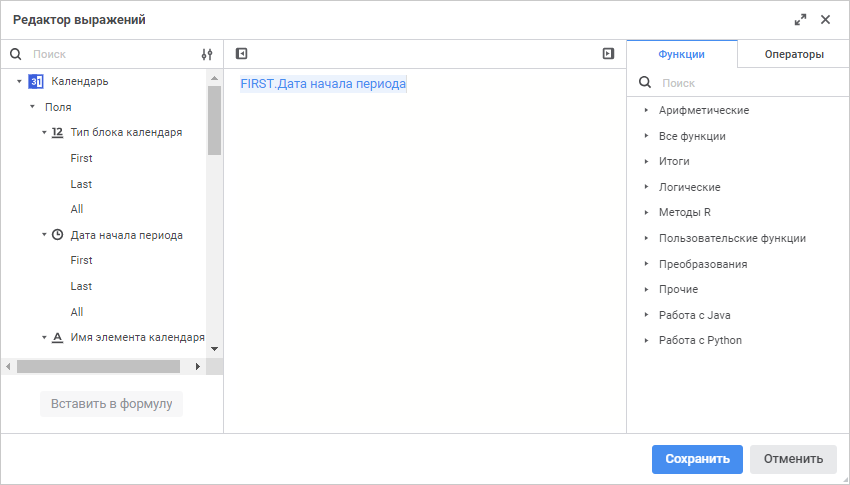Screen dimensions: 850x485
Task: Expand the expression editor dialog to fullscreen
Action: 800,20
